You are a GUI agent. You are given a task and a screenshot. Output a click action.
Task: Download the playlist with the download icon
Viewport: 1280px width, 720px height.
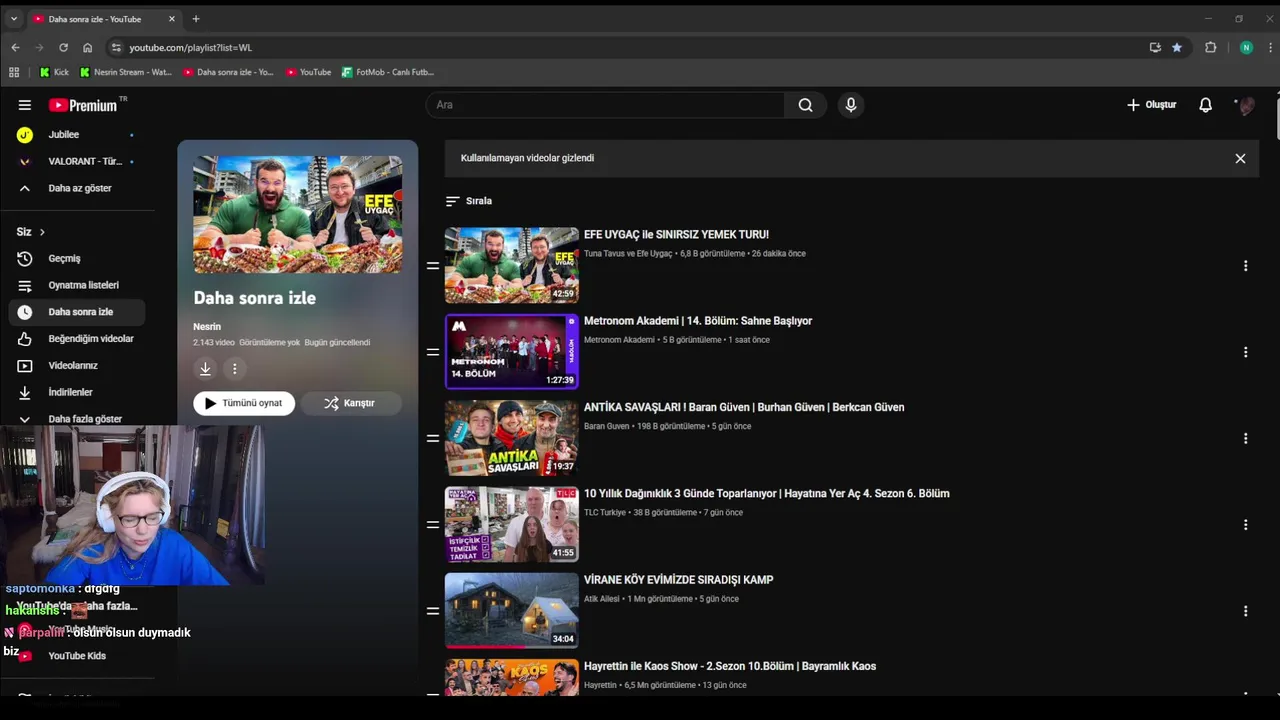(x=205, y=369)
